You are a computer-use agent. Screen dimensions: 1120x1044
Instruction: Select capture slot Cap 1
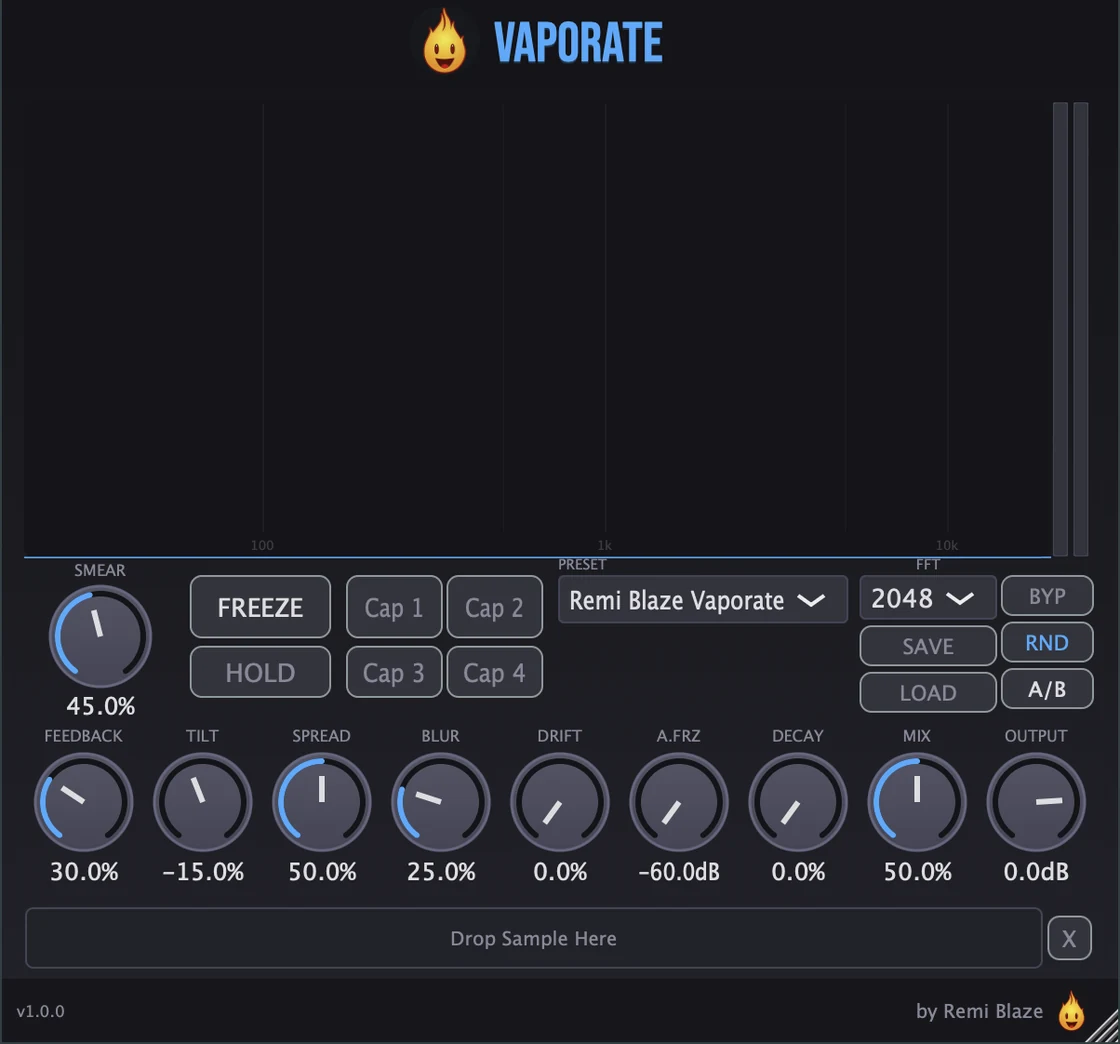(394, 607)
